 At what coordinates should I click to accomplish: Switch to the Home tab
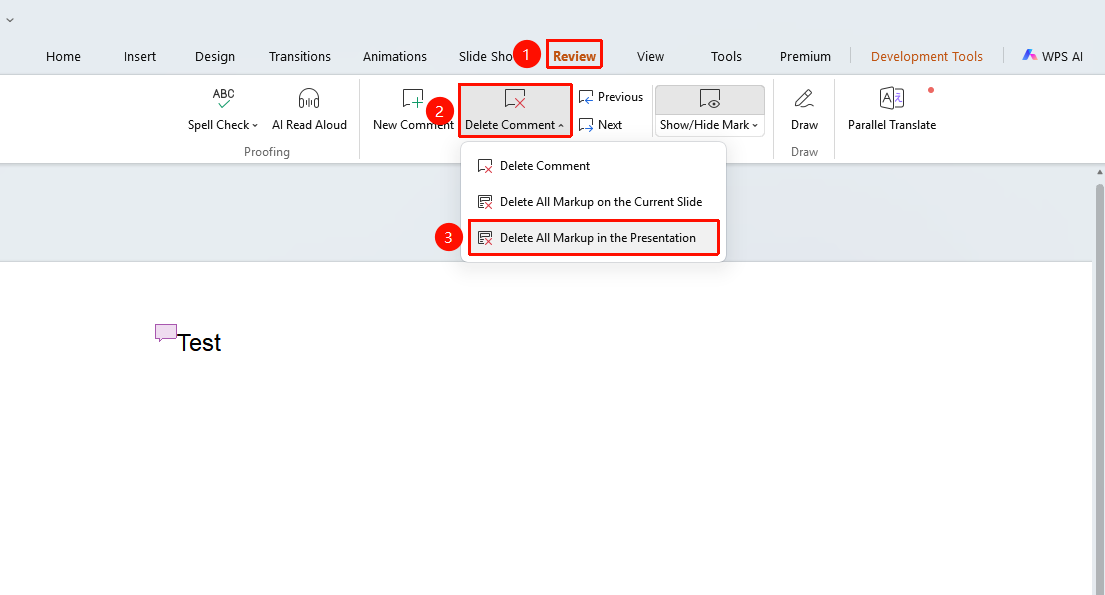coord(63,56)
